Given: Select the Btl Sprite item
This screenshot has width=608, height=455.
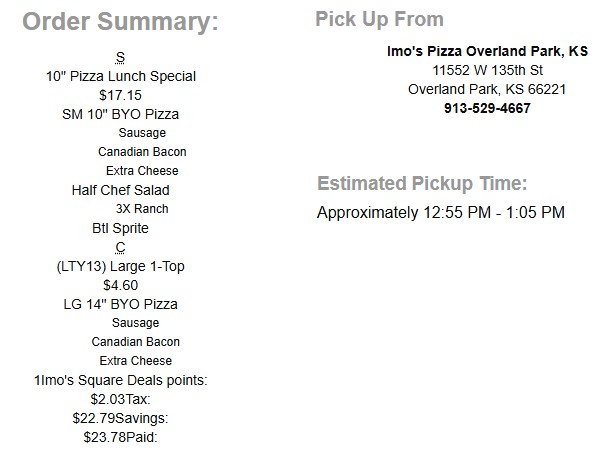Looking at the screenshot, I should [120, 228].
